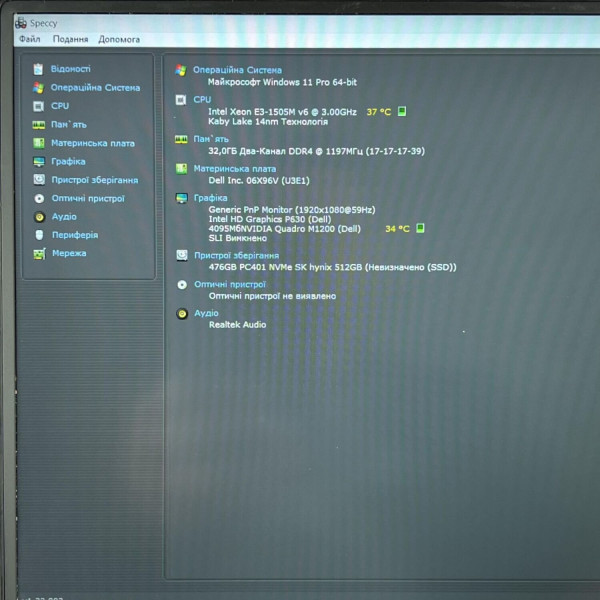Follow the Пристрої зберігання heading link in summary
The height and width of the screenshot is (600, 600).
236,255
